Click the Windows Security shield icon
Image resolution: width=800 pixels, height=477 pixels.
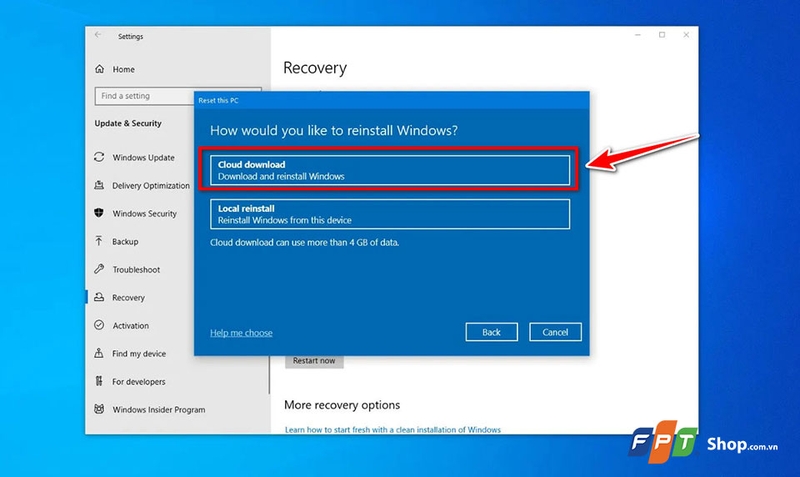pyautogui.click(x=99, y=213)
